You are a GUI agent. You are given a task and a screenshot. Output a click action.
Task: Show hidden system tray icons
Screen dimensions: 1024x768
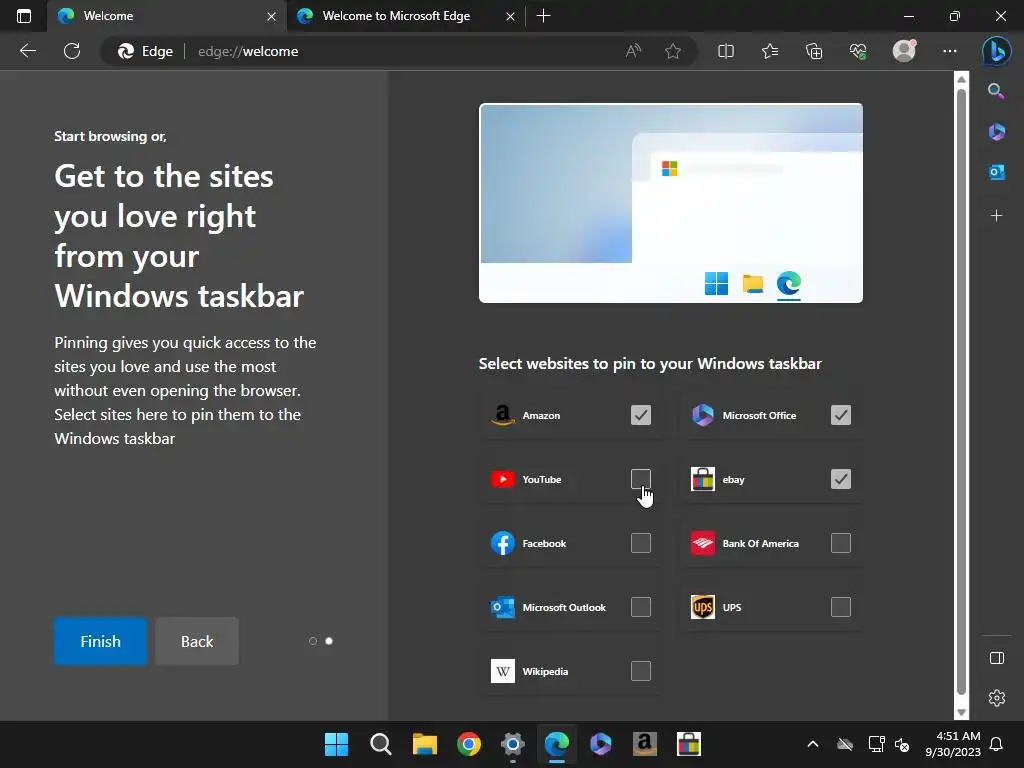tap(812, 744)
